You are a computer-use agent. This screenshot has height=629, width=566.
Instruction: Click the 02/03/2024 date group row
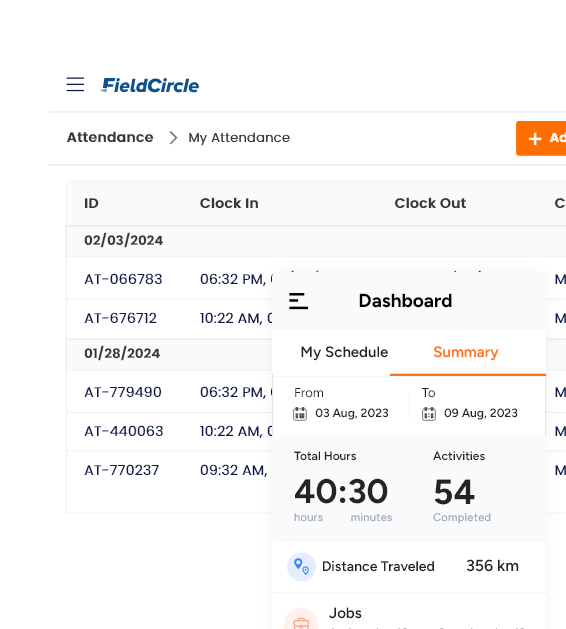(x=316, y=241)
